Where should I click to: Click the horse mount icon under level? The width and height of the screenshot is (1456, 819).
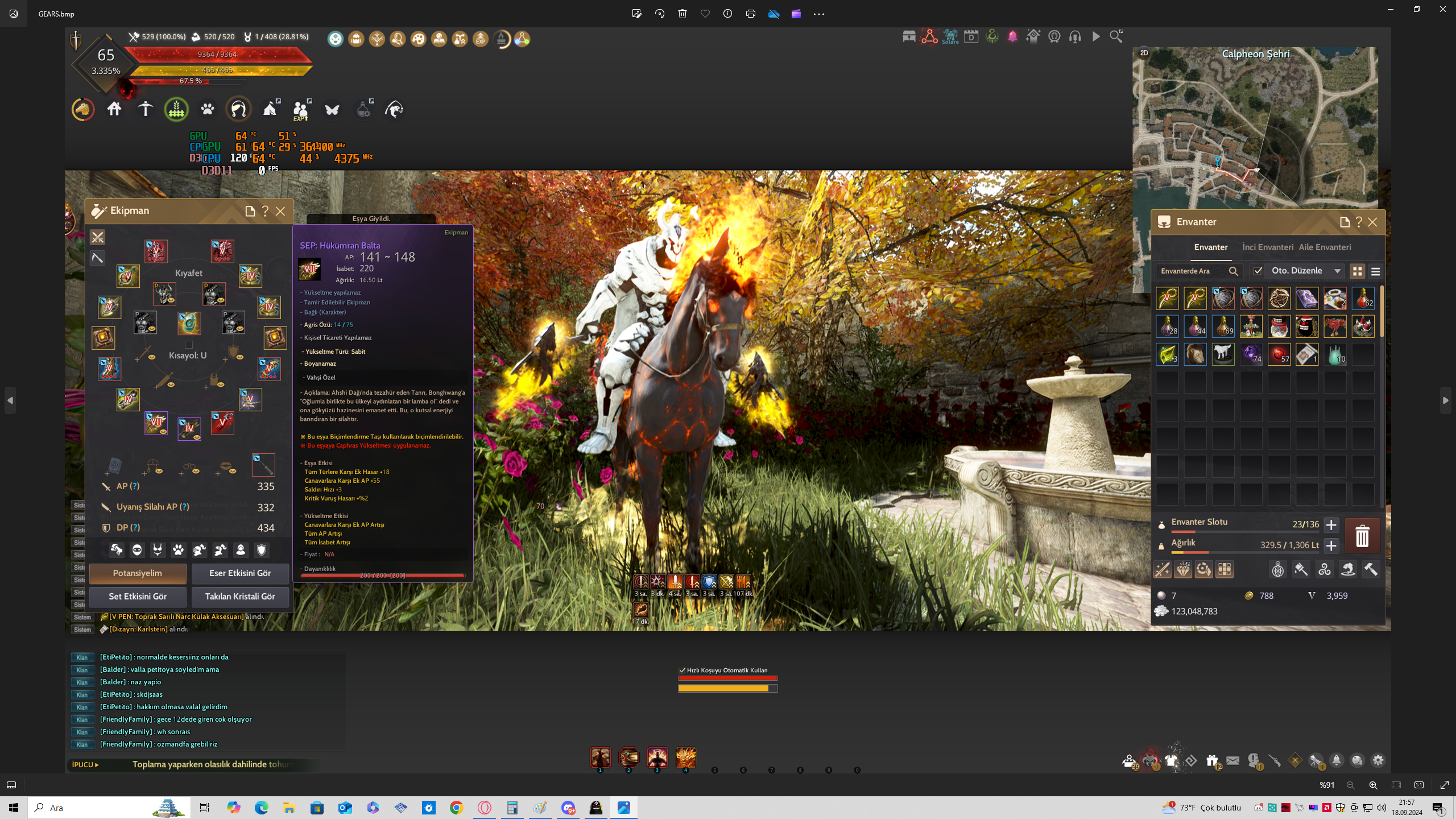pos(83,109)
